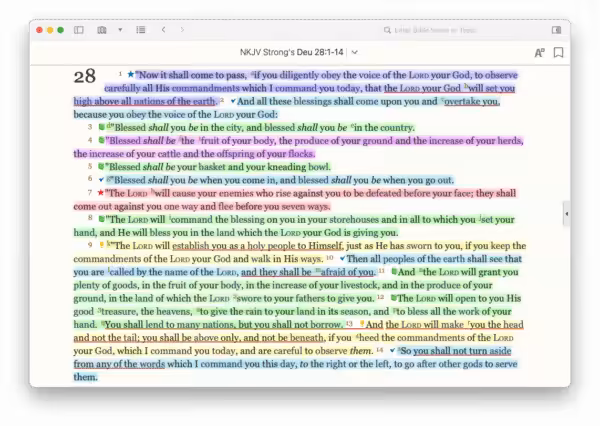600x426 pixels.
Task: Click the green bookmark icon on verse 5
Action: pos(101,166)
